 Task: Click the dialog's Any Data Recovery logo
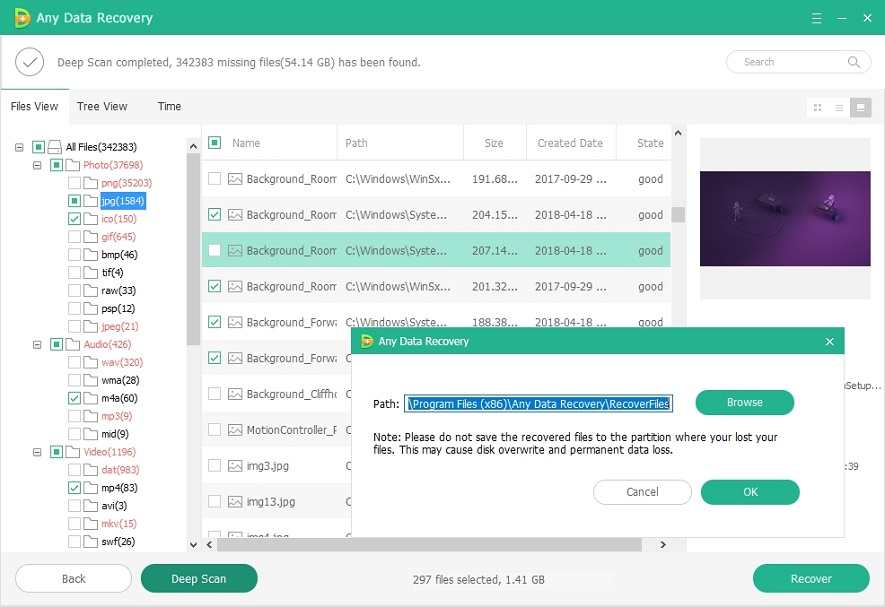[x=367, y=341]
